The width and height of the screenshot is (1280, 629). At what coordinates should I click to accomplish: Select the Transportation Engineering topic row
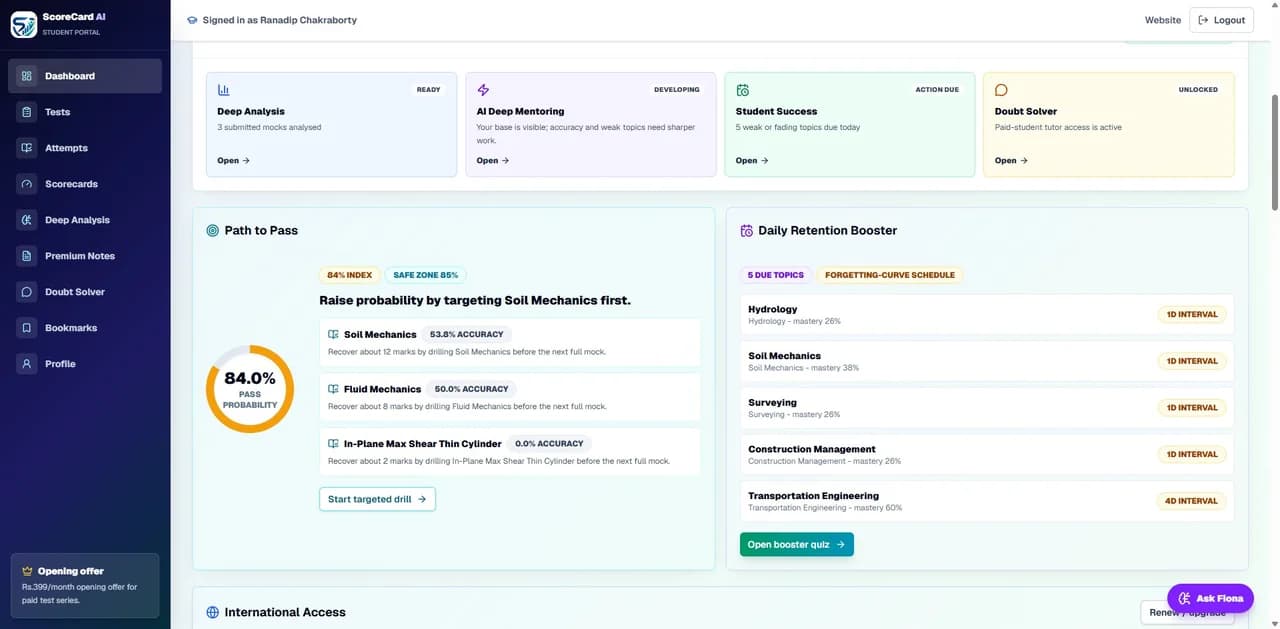[x=989, y=501]
